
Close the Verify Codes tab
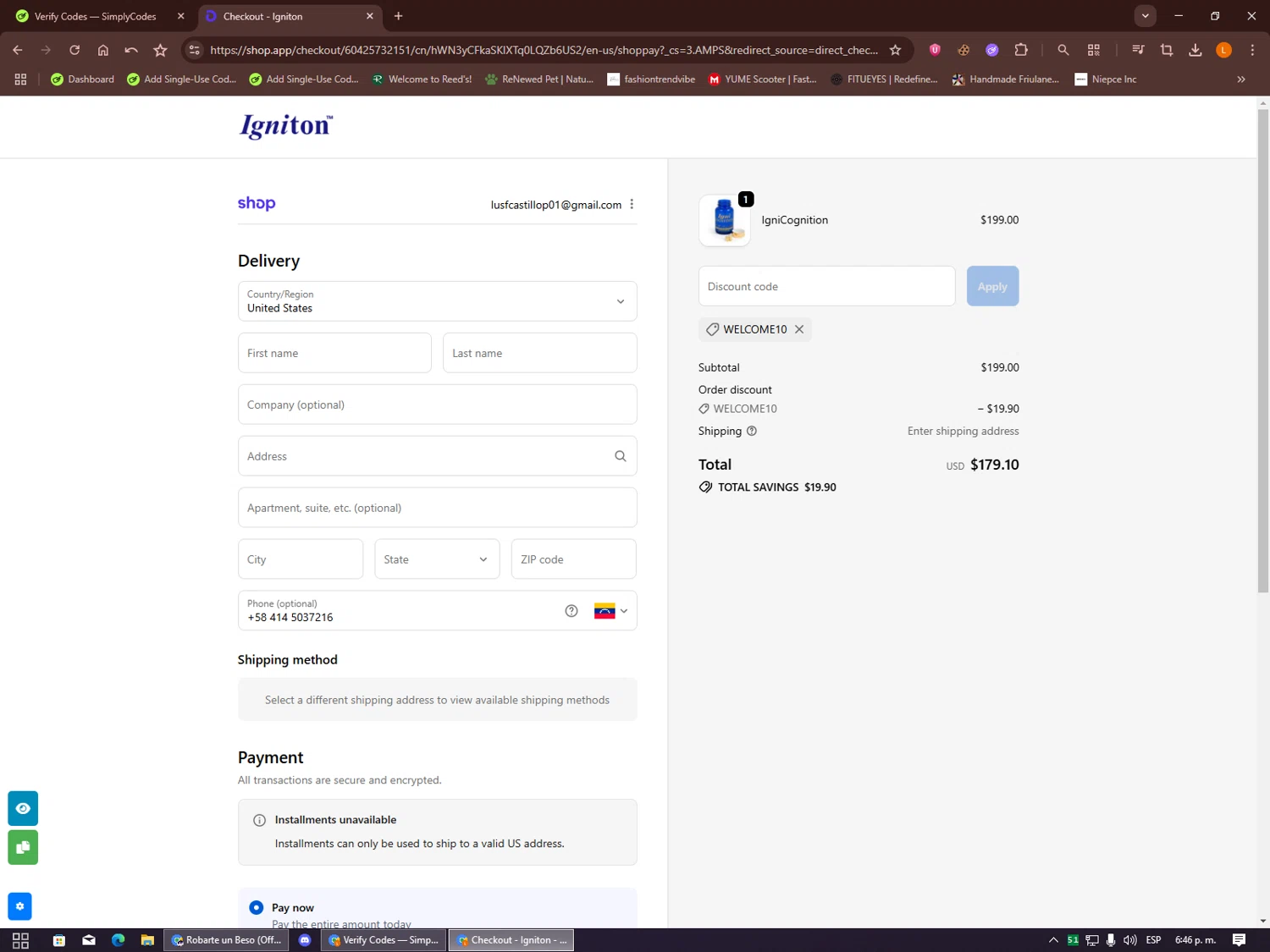tap(180, 16)
